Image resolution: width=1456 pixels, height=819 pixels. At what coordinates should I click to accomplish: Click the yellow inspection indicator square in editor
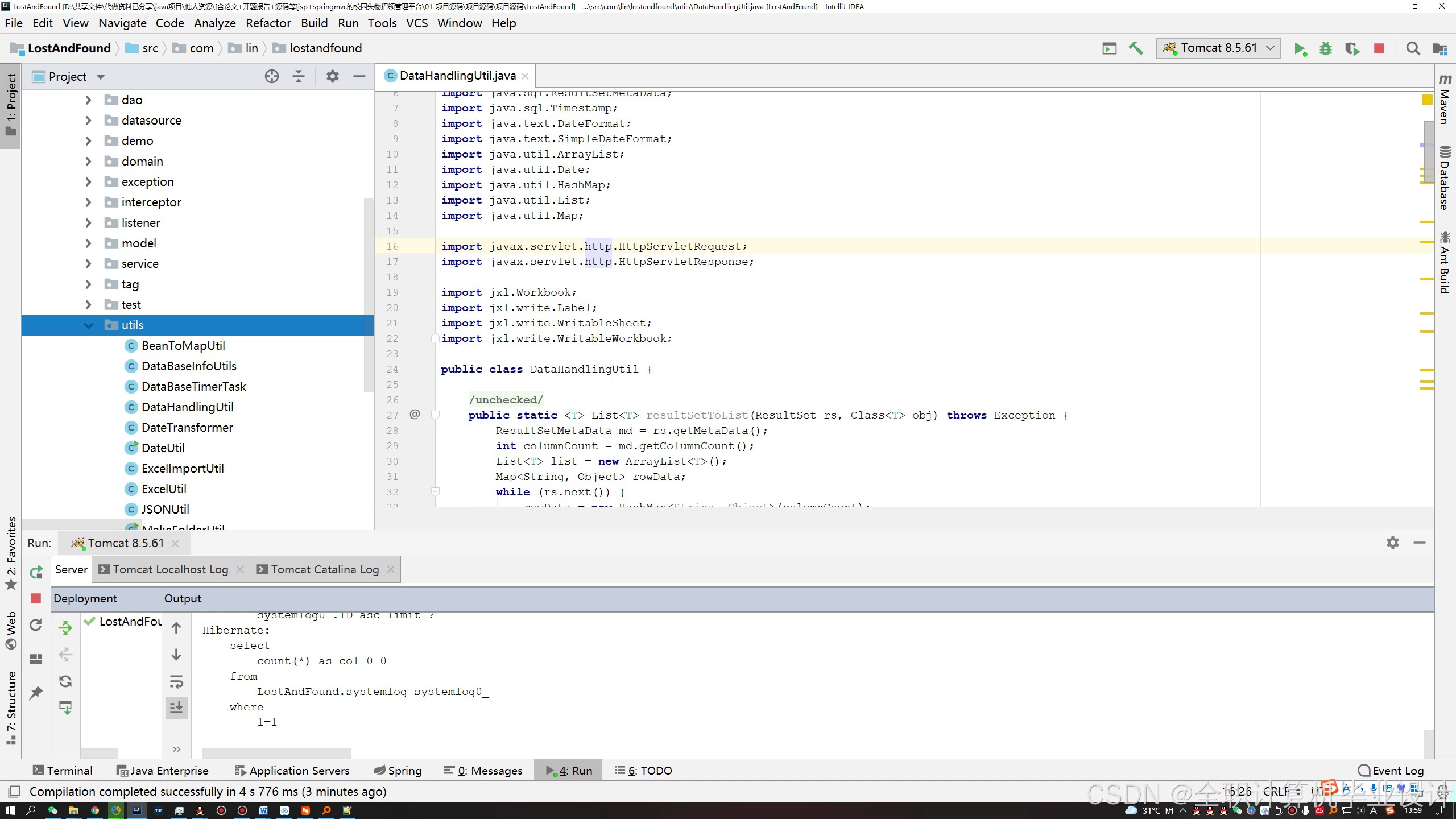click(x=1427, y=100)
